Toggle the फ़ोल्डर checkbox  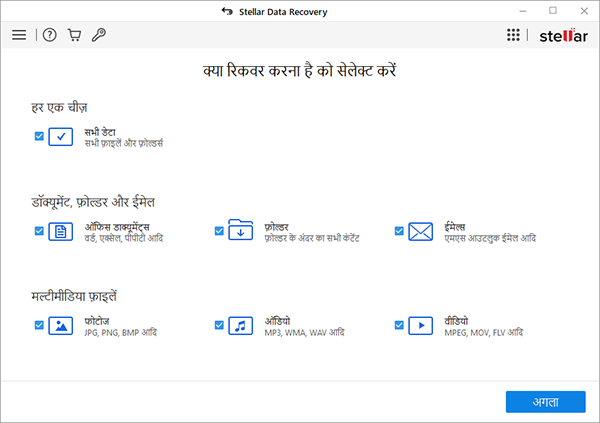(219, 231)
